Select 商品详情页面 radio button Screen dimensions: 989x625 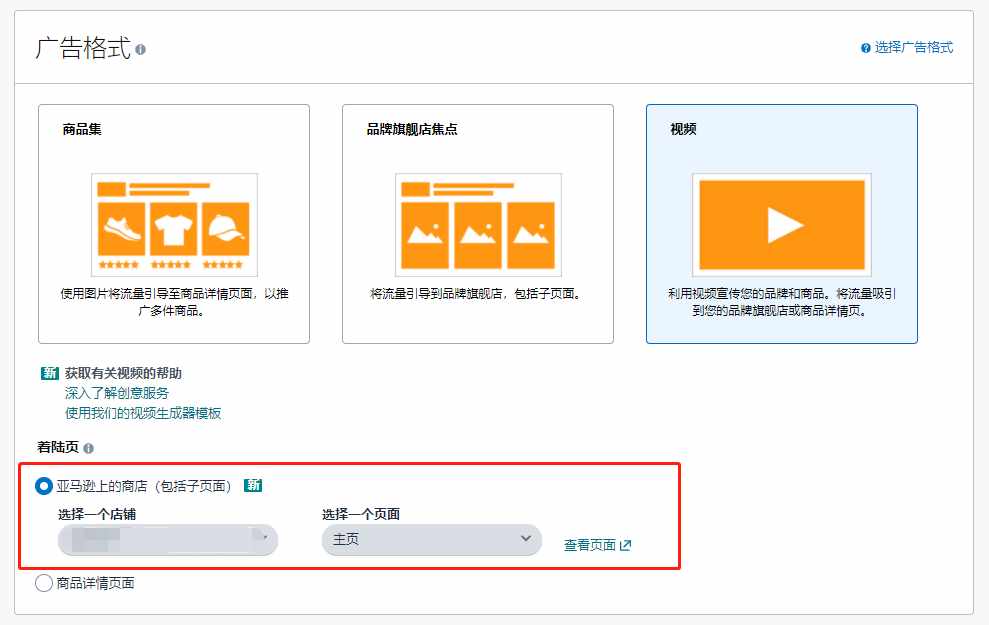[44, 583]
